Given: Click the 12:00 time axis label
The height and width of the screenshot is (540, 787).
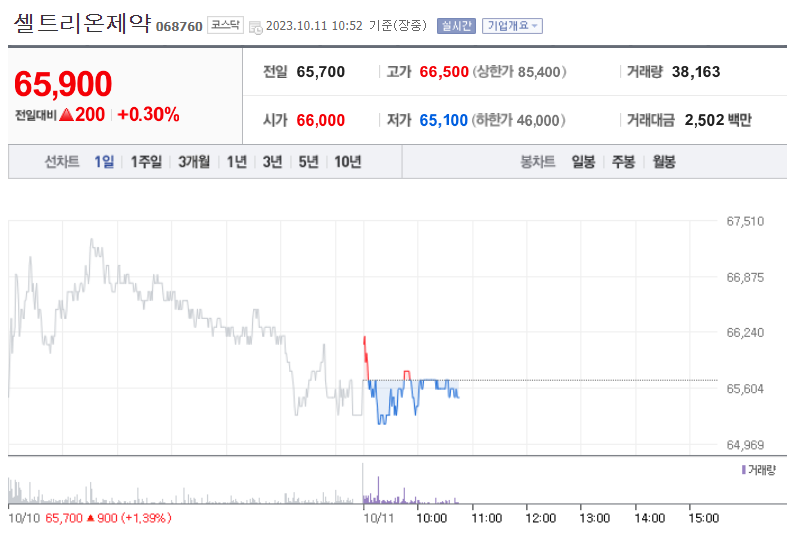Looking at the screenshot, I should click(x=541, y=518).
